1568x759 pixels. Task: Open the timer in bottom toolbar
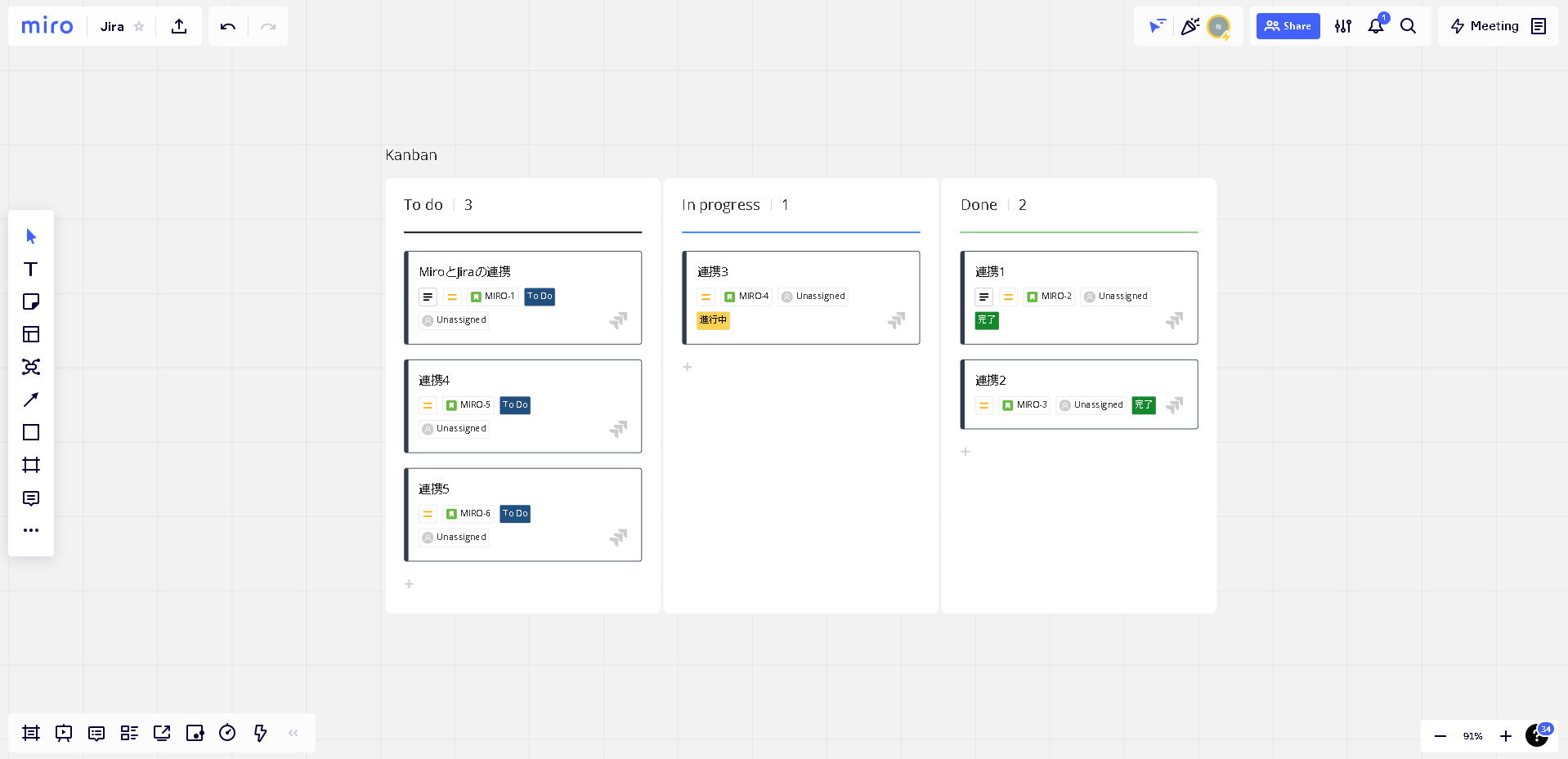[227, 733]
